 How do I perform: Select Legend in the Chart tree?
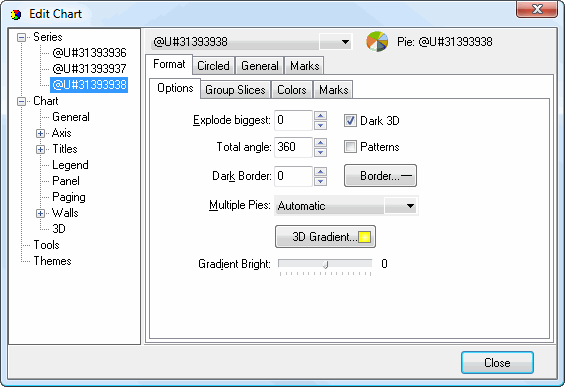[70, 165]
